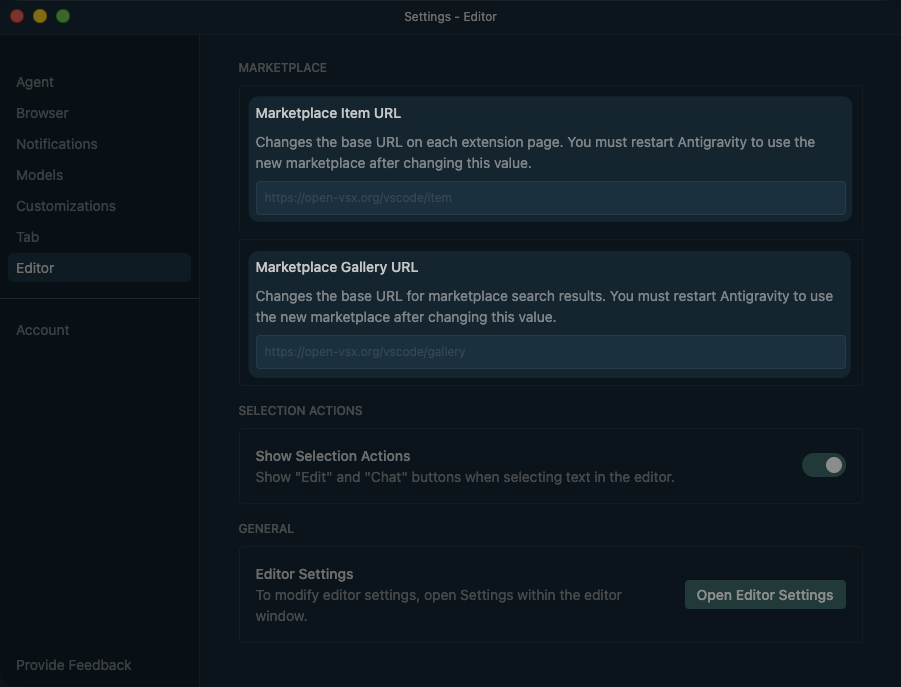Viewport: 901px width, 687px height.
Task: Maximize the window using green button
Action: (63, 16)
